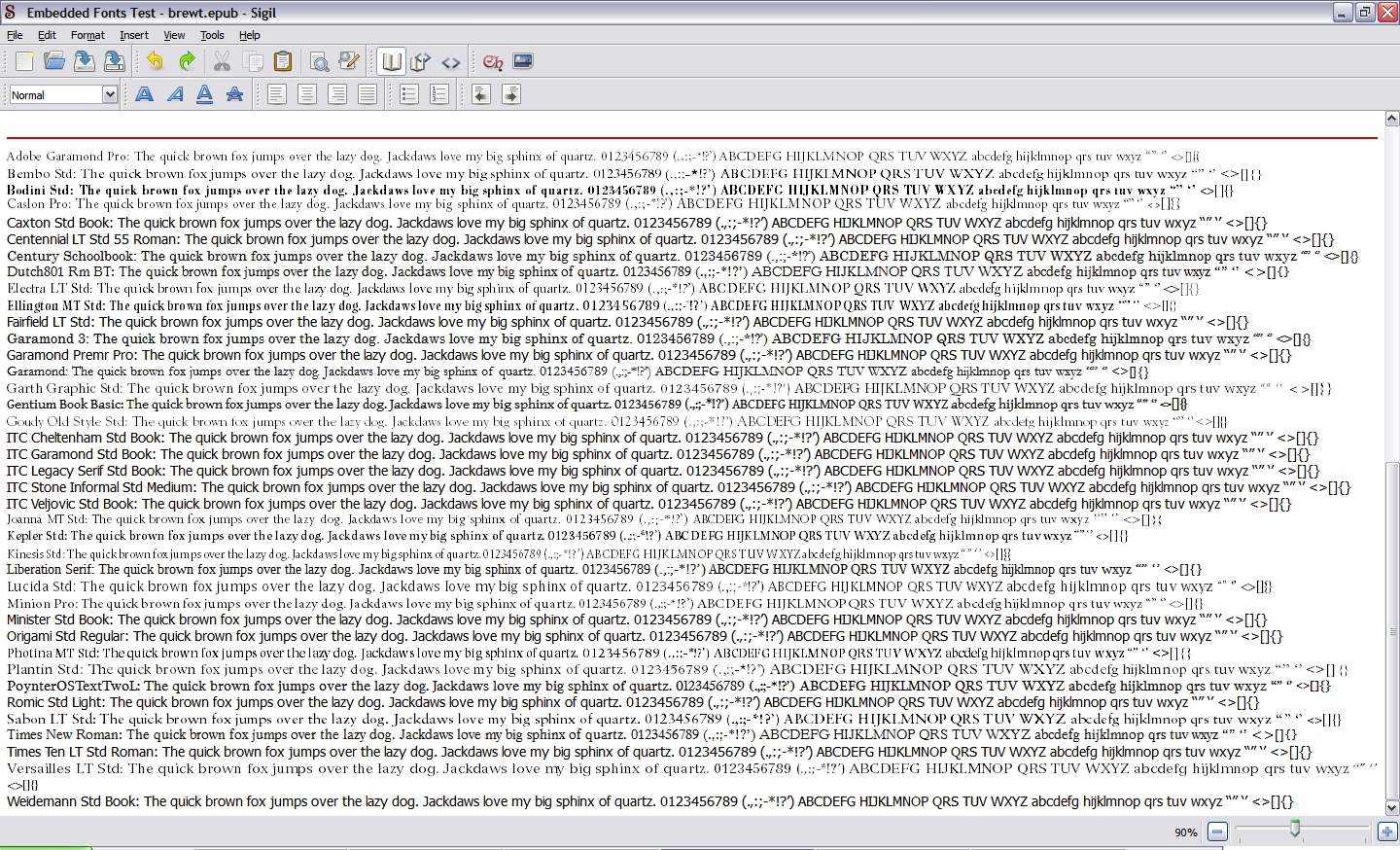Click the 'Plantin Std' sample line

pyautogui.click(x=677, y=669)
